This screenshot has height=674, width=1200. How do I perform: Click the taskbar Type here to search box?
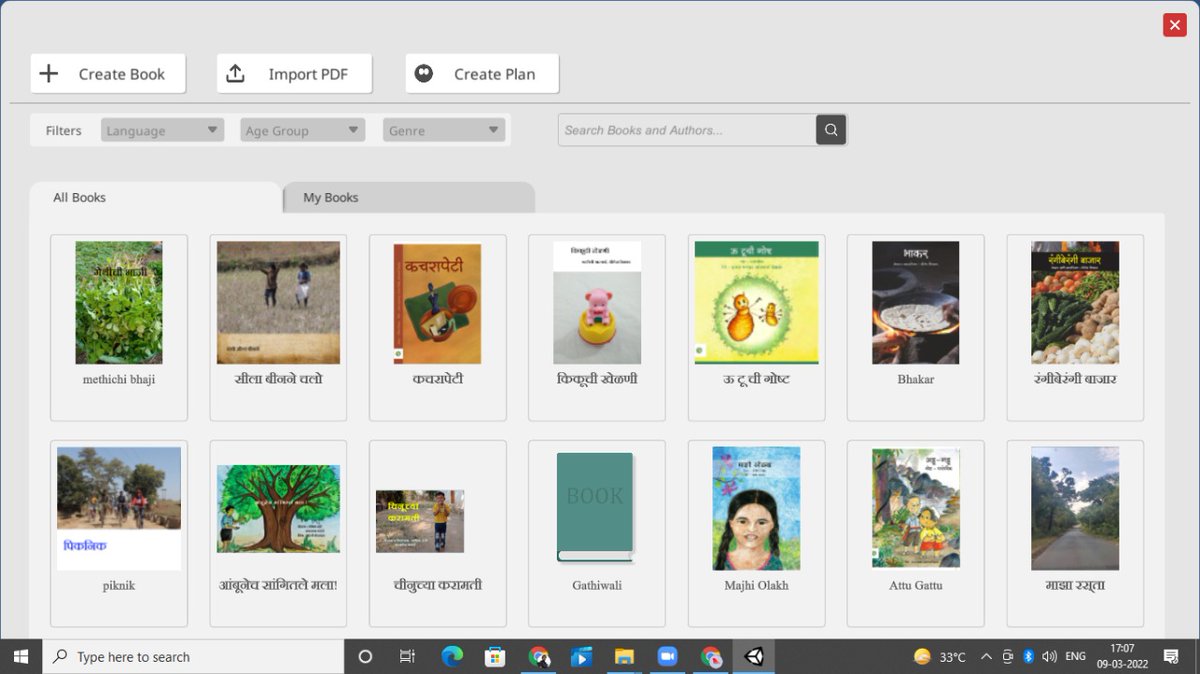[x=193, y=657]
